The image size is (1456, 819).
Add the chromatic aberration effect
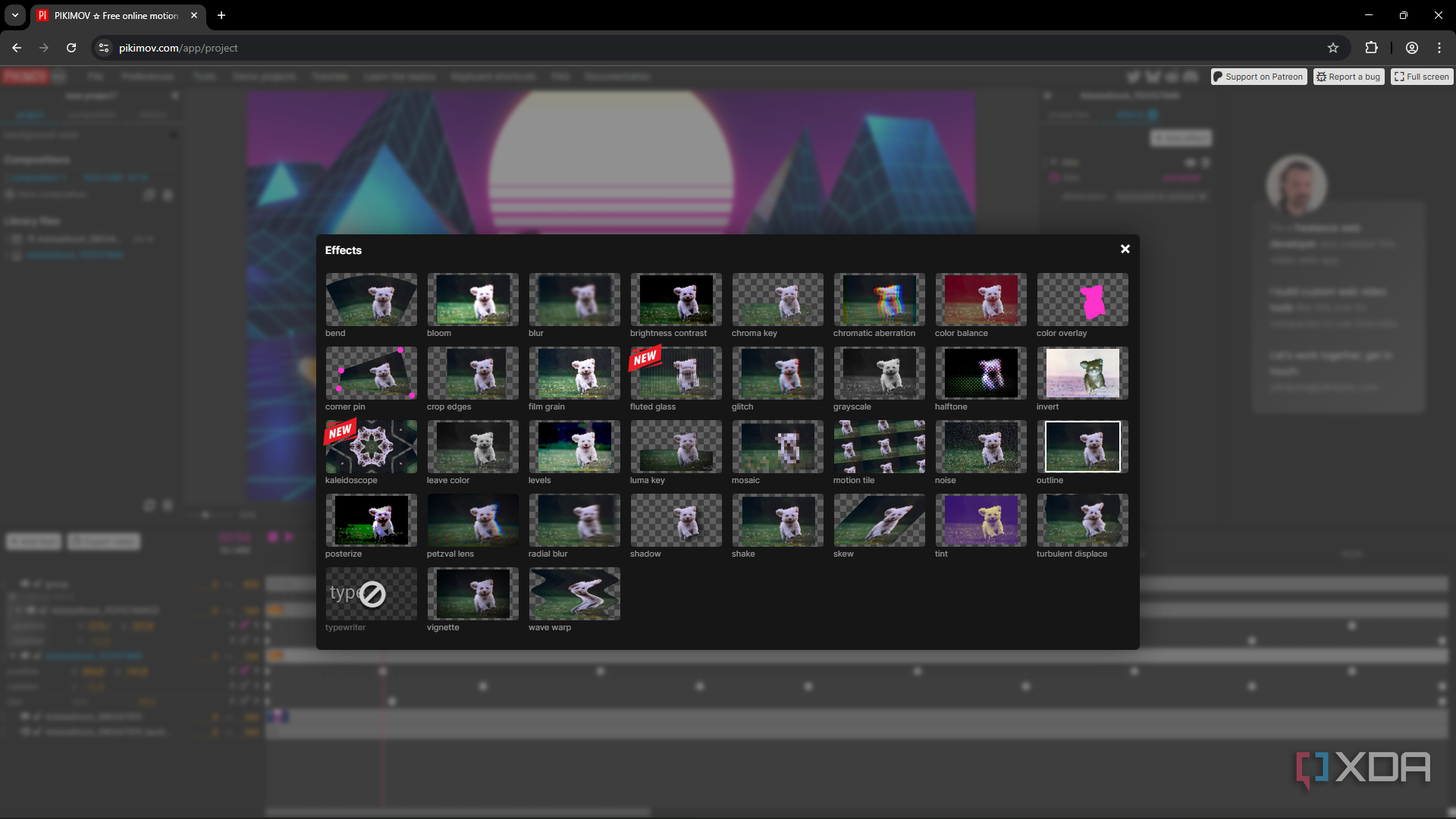[879, 300]
